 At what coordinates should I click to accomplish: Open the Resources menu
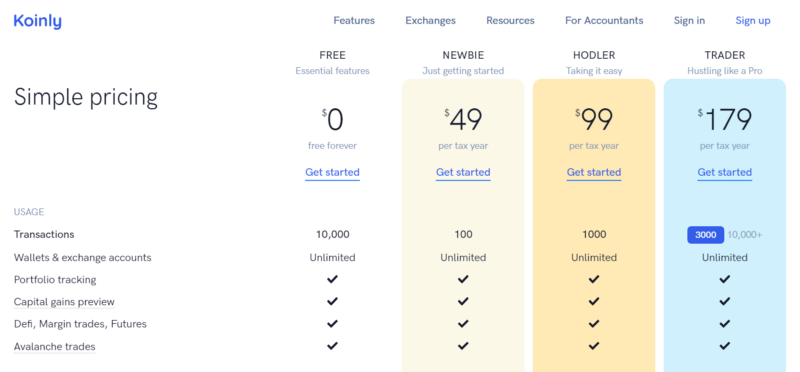click(510, 20)
